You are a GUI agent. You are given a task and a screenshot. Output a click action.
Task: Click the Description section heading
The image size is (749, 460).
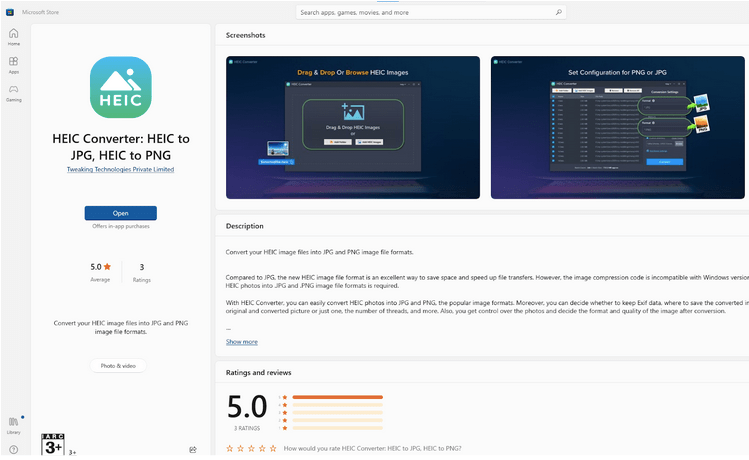(245, 226)
